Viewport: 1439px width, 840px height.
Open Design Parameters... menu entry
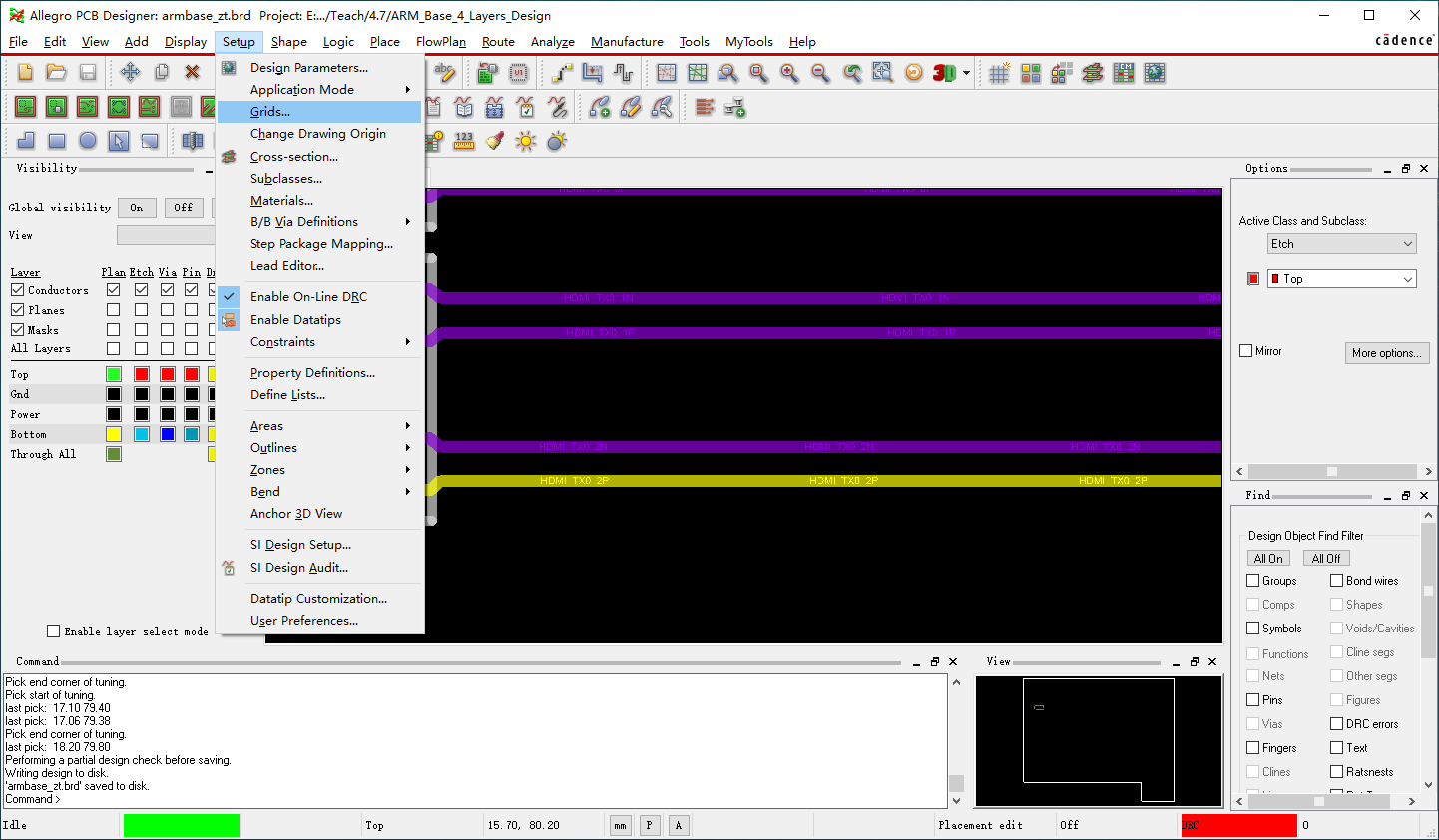(x=319, y=68)
